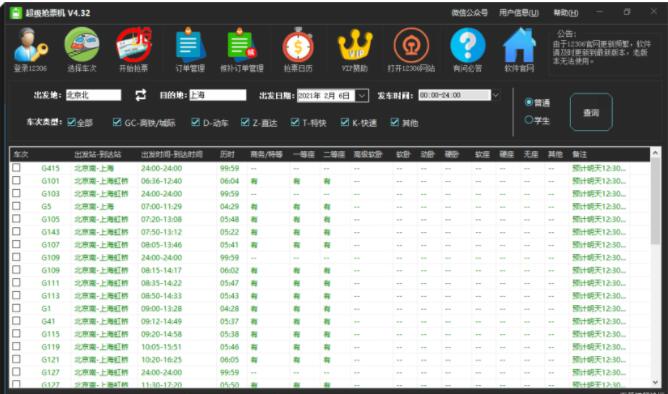
Task: Check the box for train G101
Action: coord(16,181)
